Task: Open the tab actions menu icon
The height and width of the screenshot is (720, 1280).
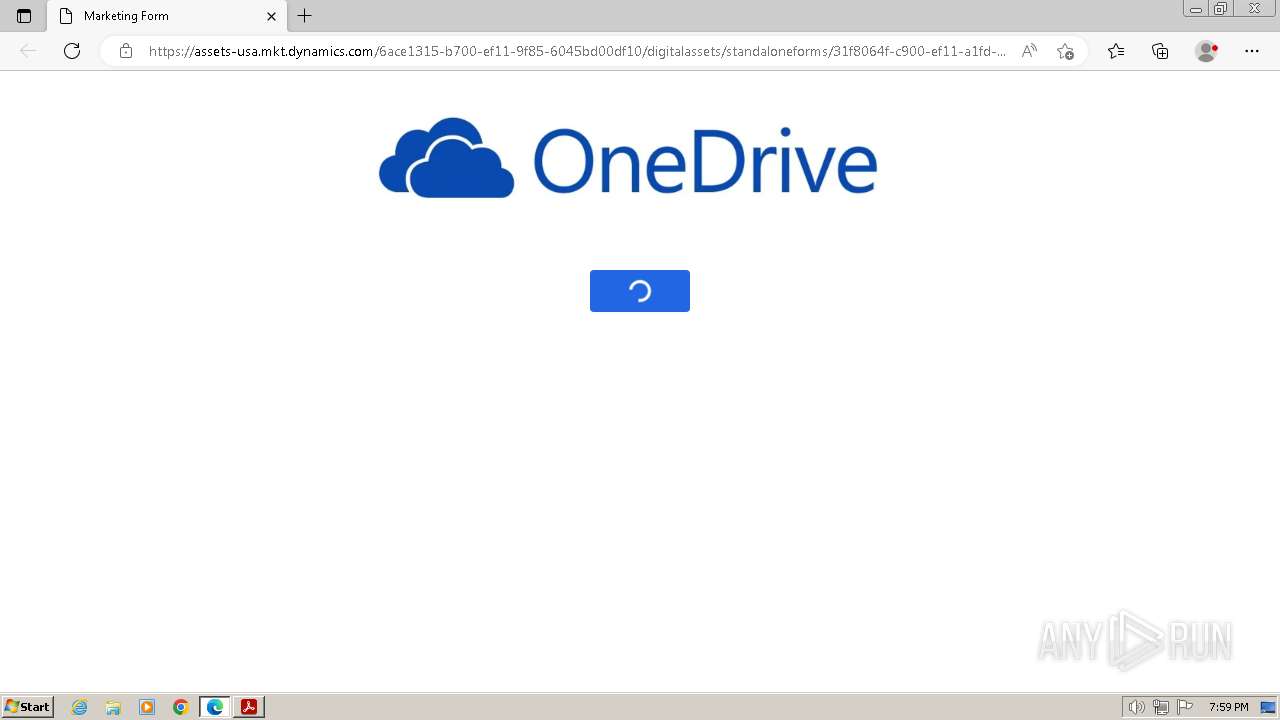Action: click(24, 16)
